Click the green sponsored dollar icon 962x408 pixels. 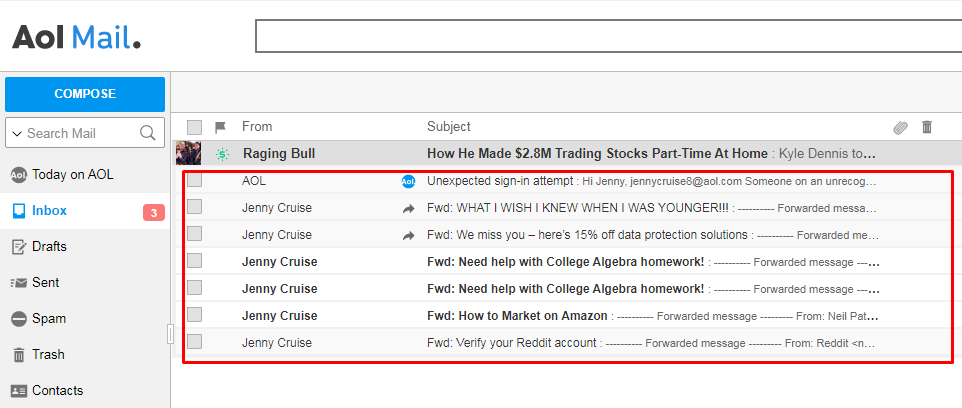222,154
